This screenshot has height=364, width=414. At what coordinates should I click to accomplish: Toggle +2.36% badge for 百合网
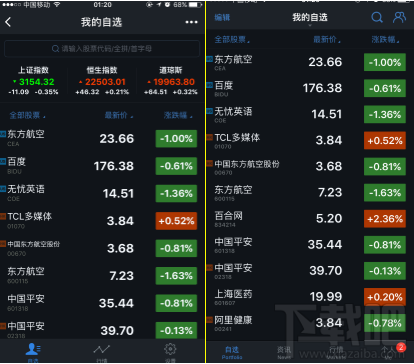click(x=385, y=219)
